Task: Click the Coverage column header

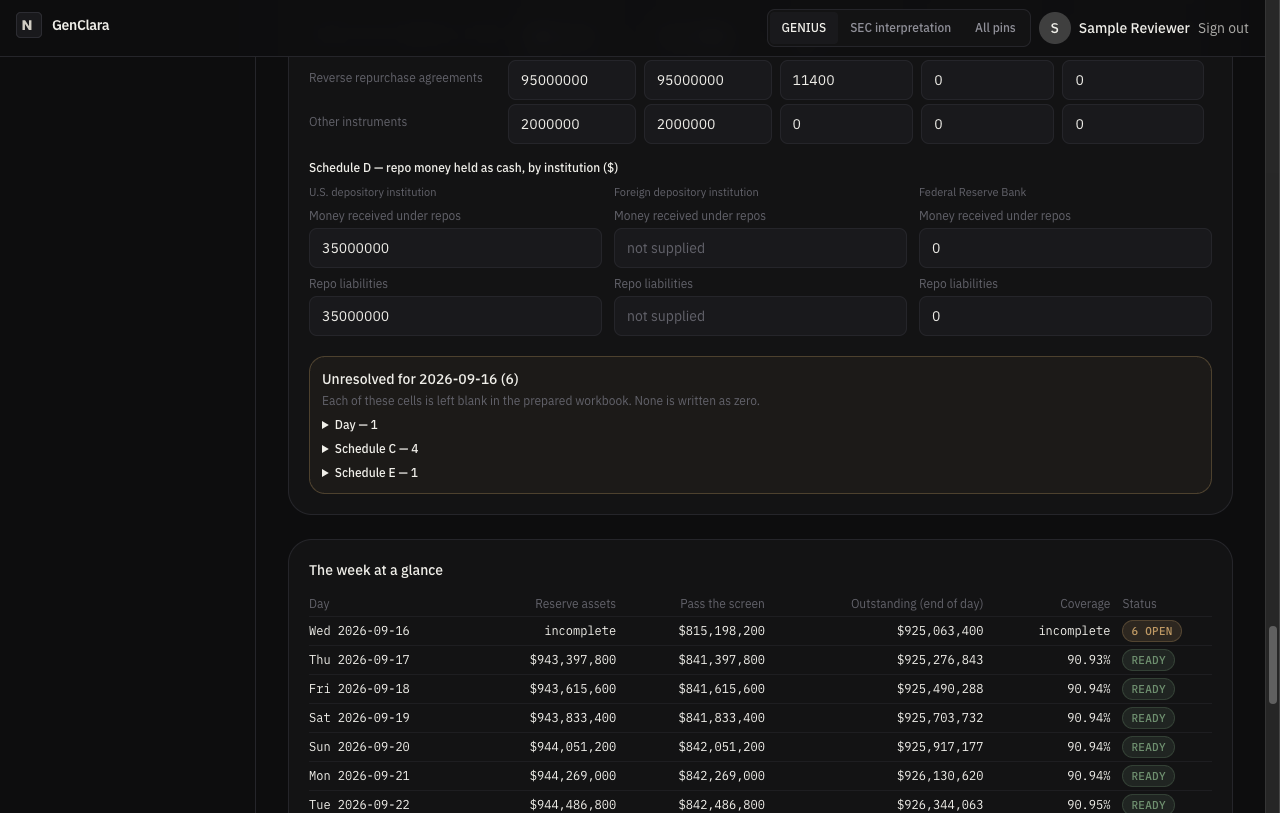Action: (1085, 604)
